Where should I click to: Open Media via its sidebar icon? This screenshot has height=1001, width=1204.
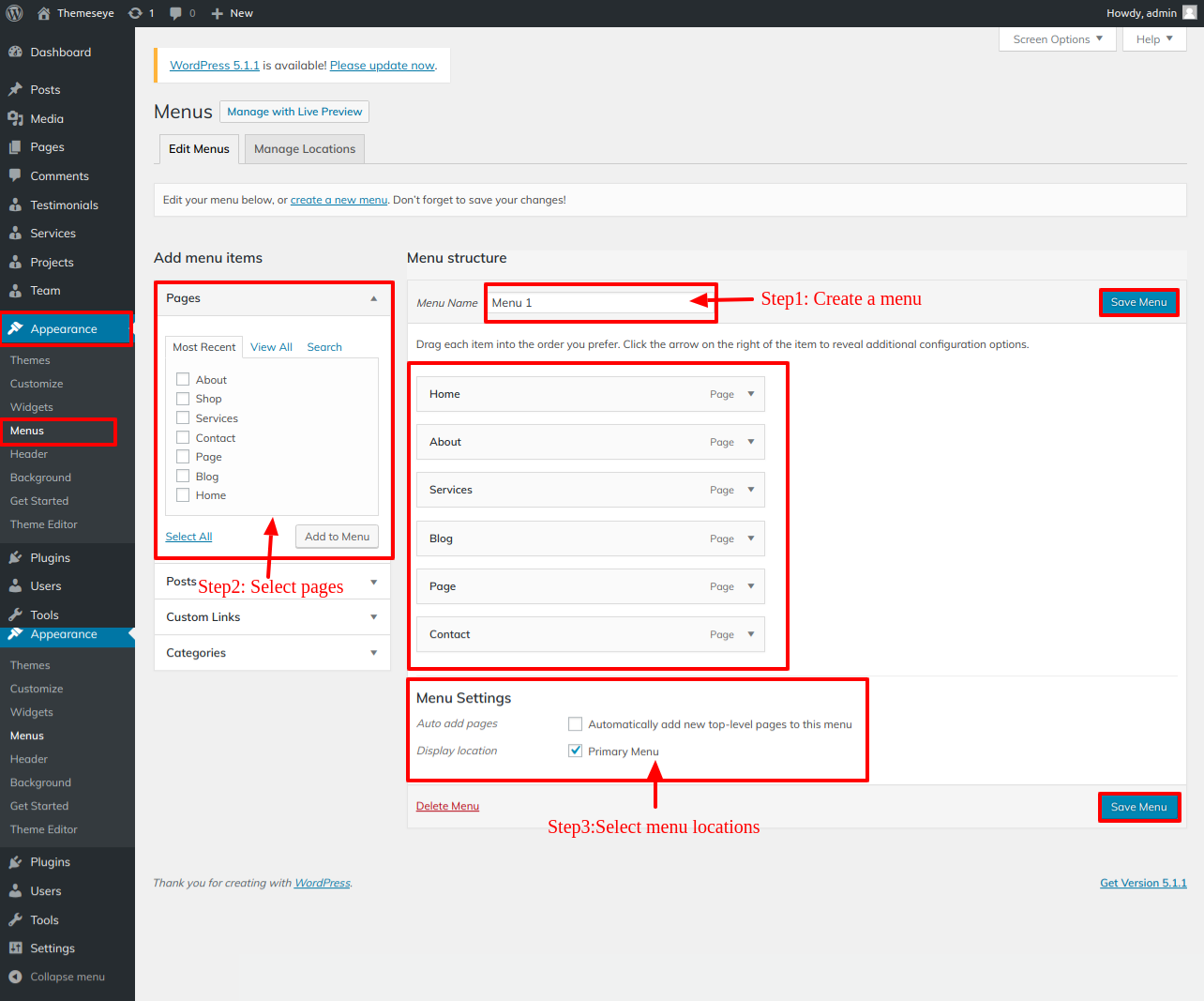coord(15,119)
